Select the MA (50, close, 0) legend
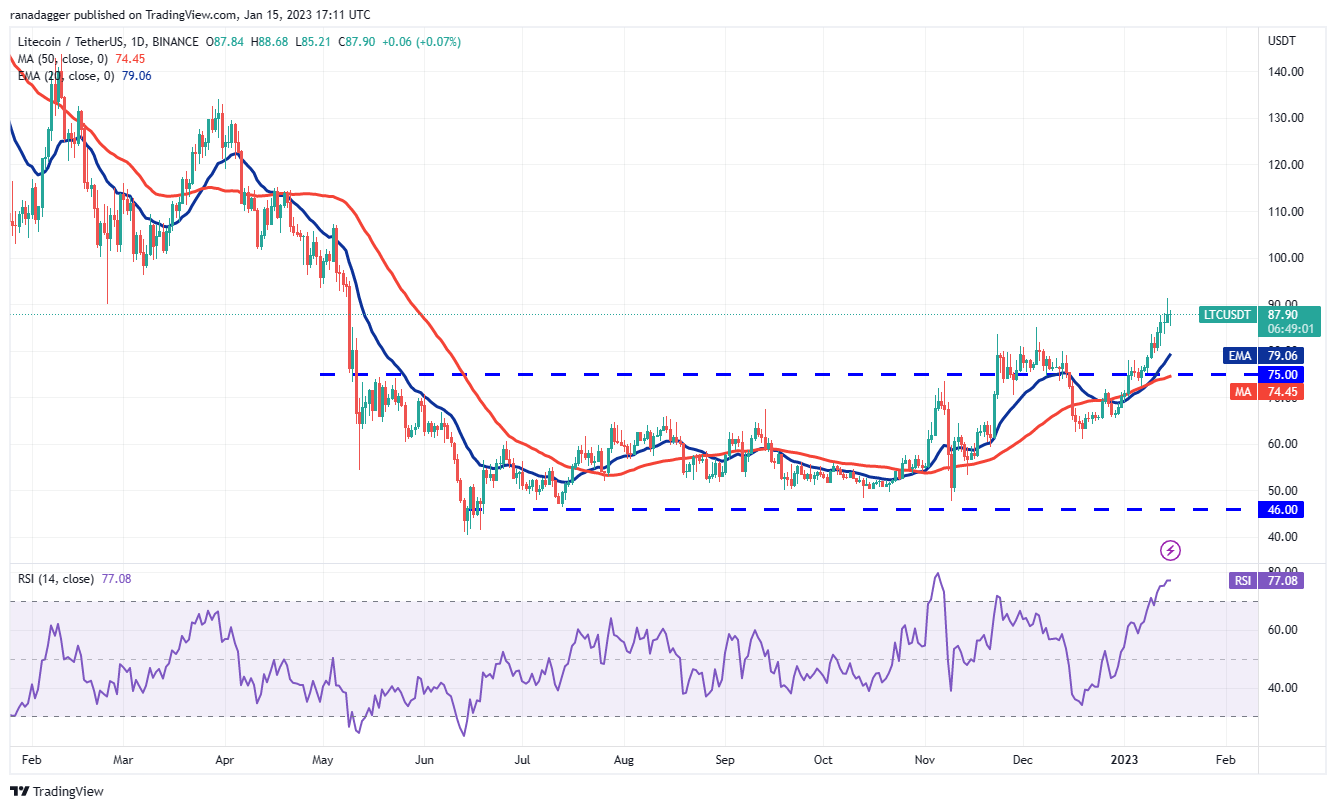 67,58
